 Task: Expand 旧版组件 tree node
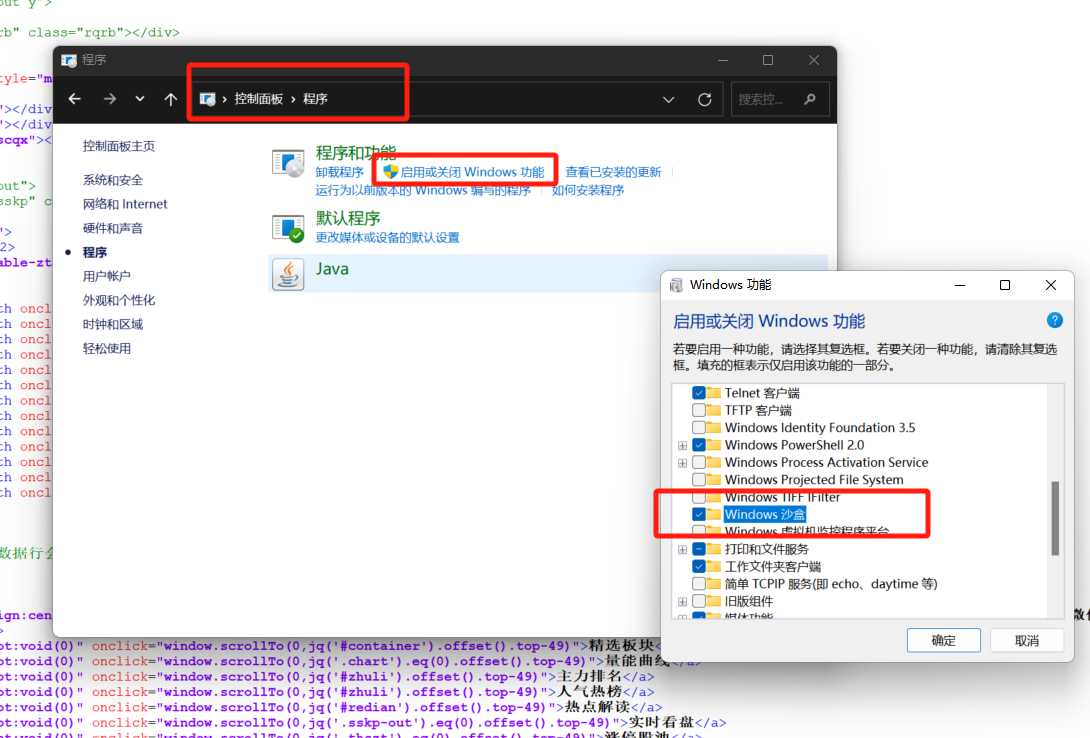(683, 602)
